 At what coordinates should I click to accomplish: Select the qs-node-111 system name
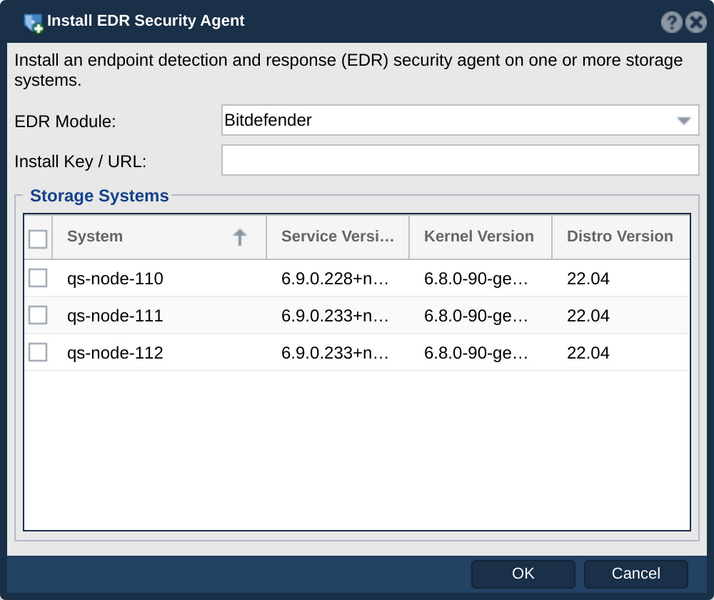coord(115,316)
